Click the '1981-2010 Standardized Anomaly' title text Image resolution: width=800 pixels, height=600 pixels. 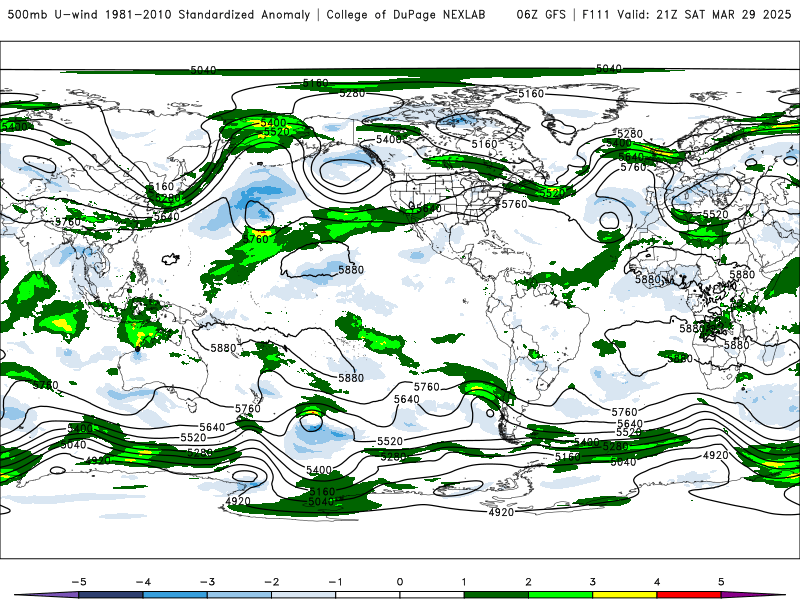click(207, 14)
